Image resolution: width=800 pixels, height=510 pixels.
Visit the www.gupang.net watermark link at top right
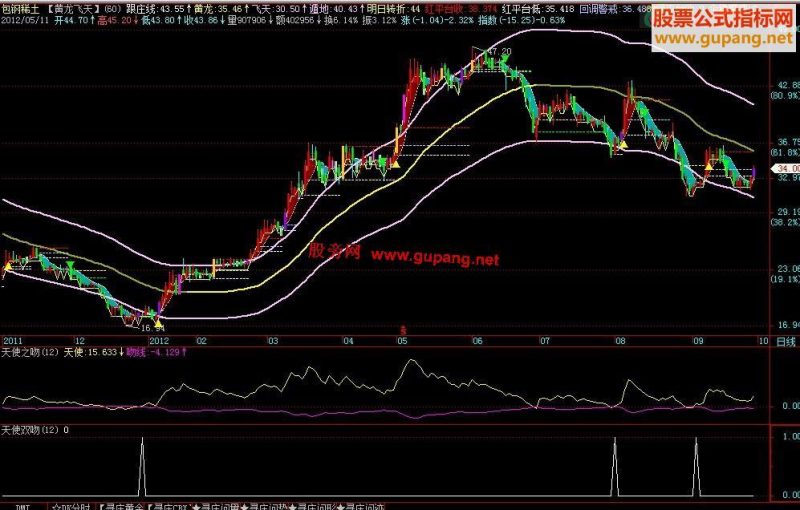pyautogui.click(x=724, y=38)
